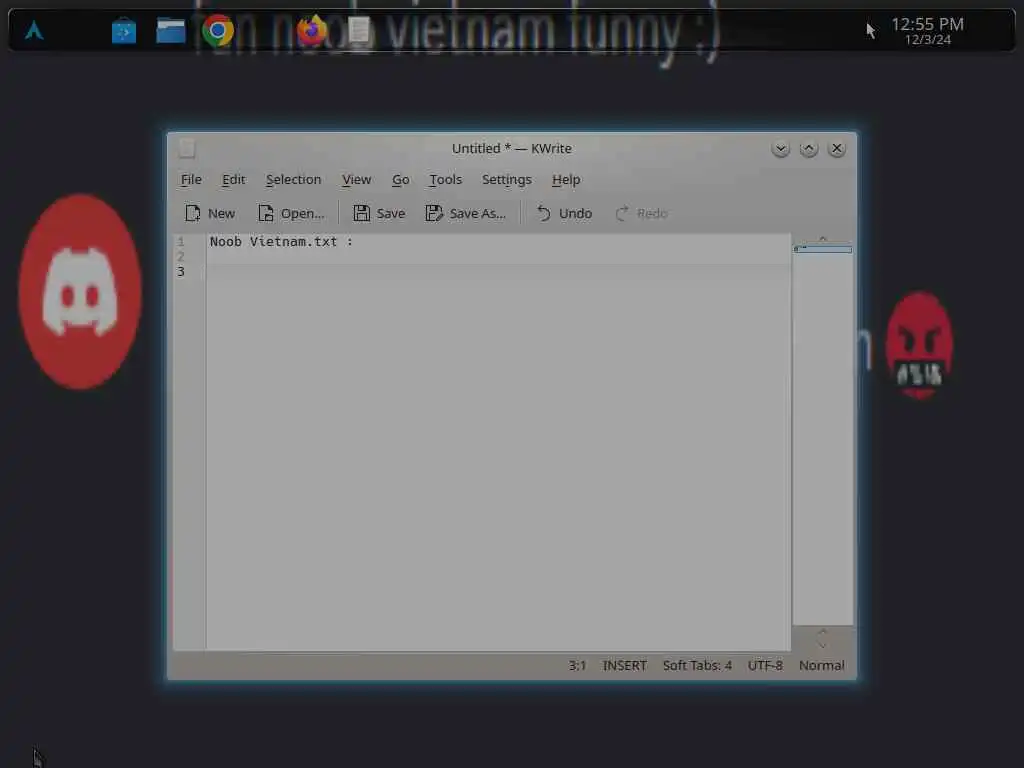Open the Go menu
This screenshot has width=1024, height=768.
400,179
